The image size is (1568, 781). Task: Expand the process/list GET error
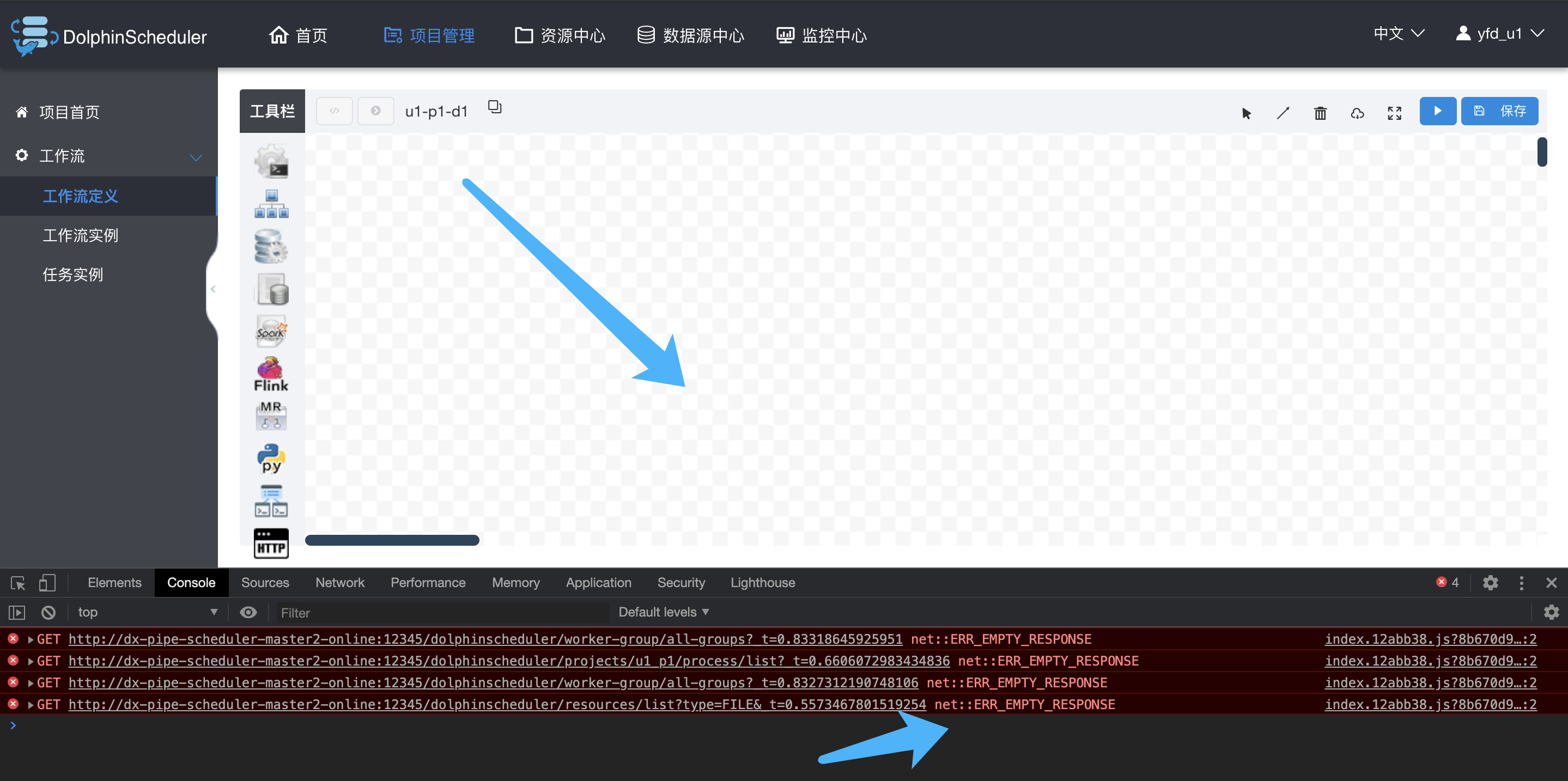(x=31, y=662)
